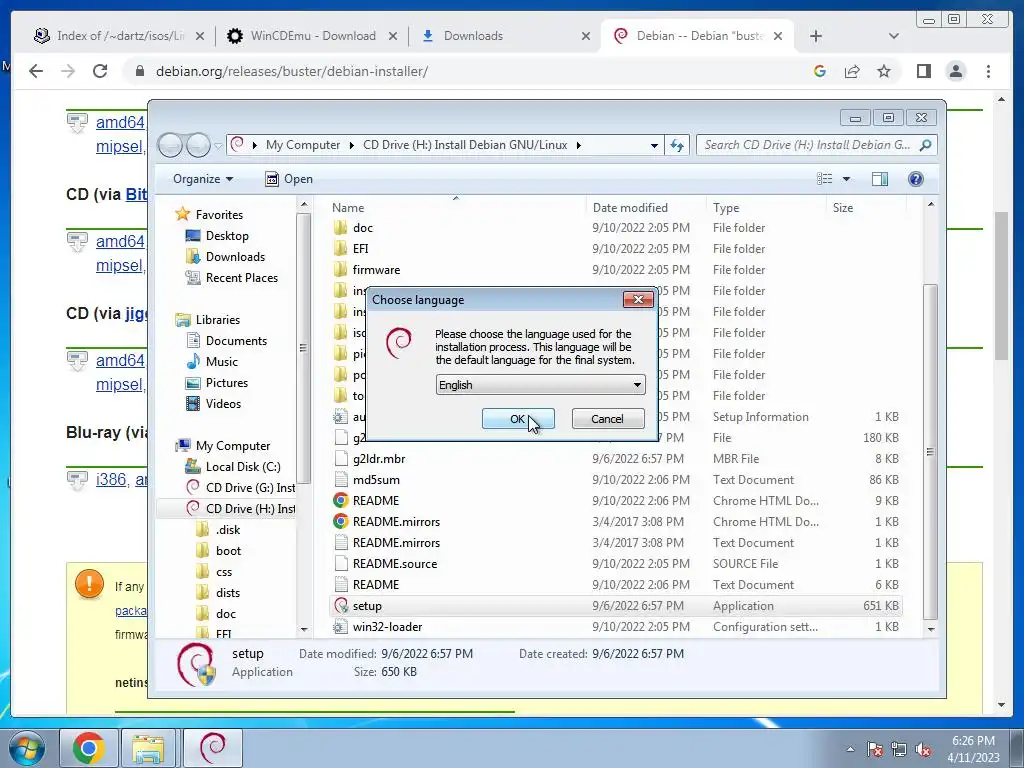Click volume icon in system tray
1024x768 pixels.
click(x=923, y=750)
